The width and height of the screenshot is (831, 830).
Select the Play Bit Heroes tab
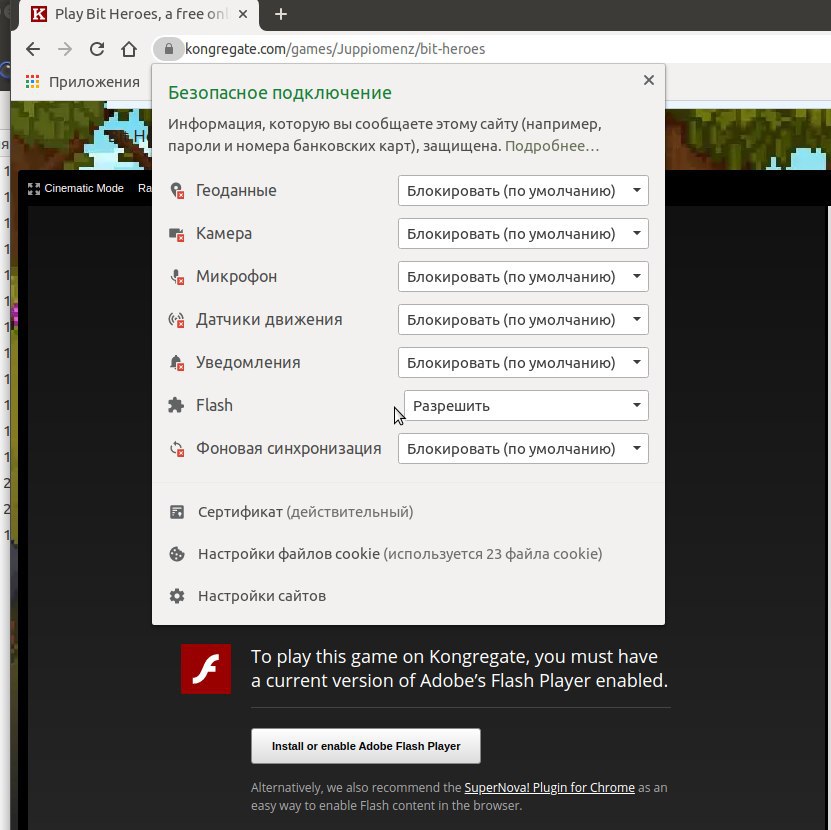tap(139, 15)
